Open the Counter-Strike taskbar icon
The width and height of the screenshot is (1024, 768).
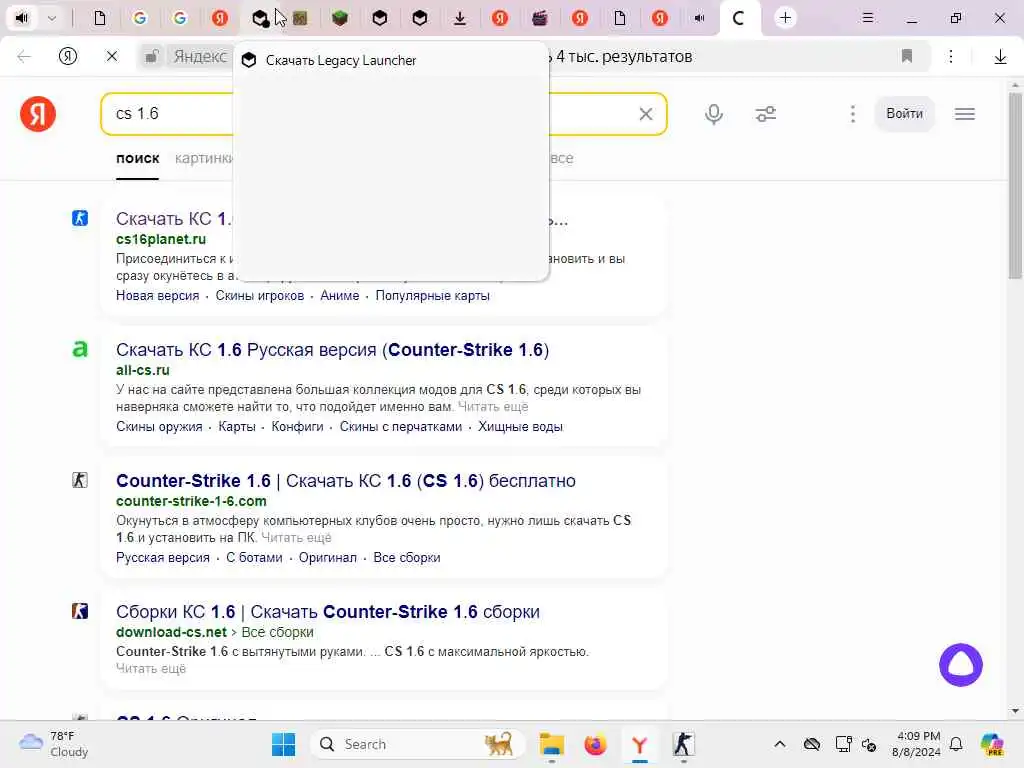coord(683,744)
